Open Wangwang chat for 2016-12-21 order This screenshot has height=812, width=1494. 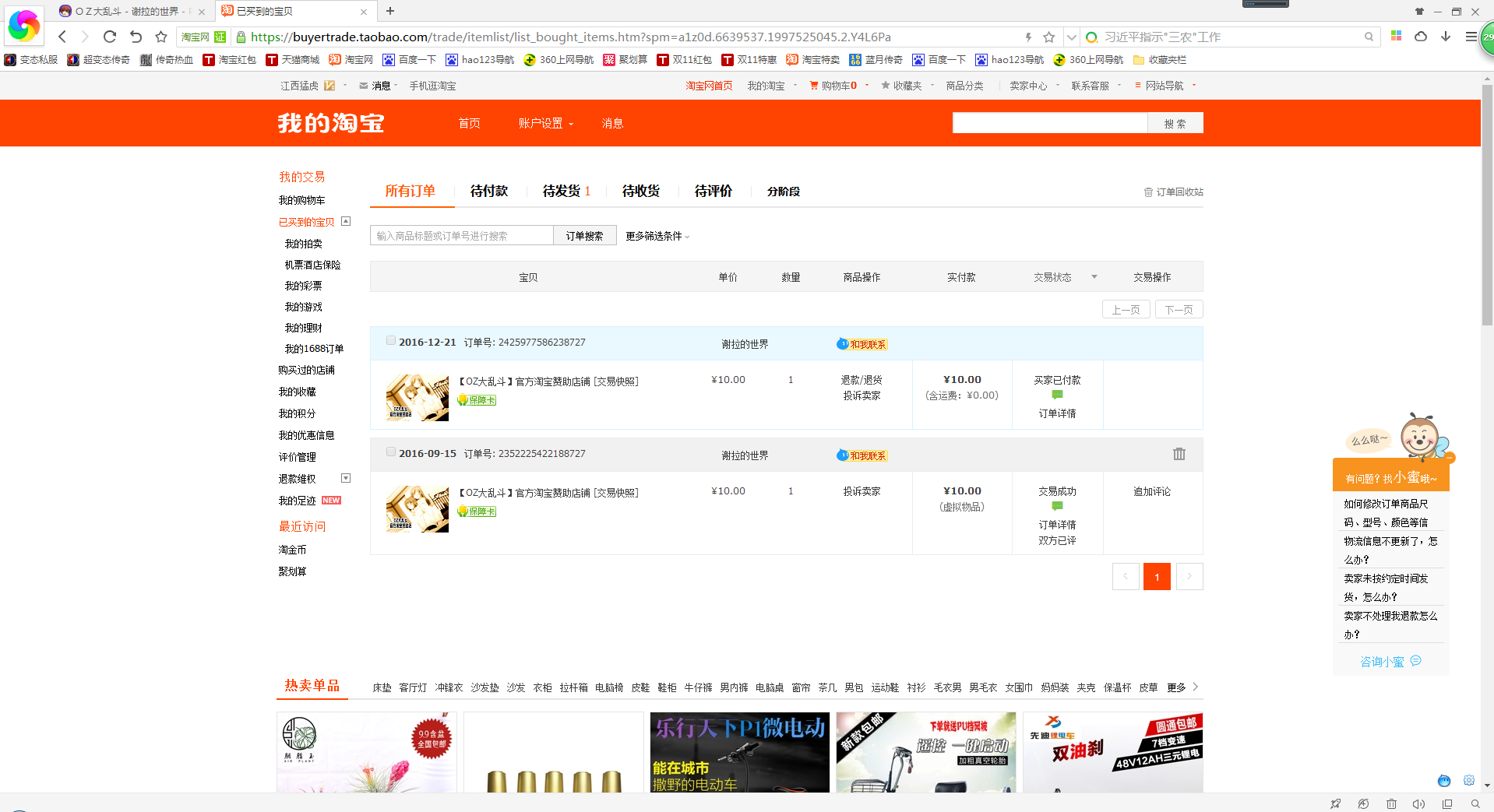862,344
